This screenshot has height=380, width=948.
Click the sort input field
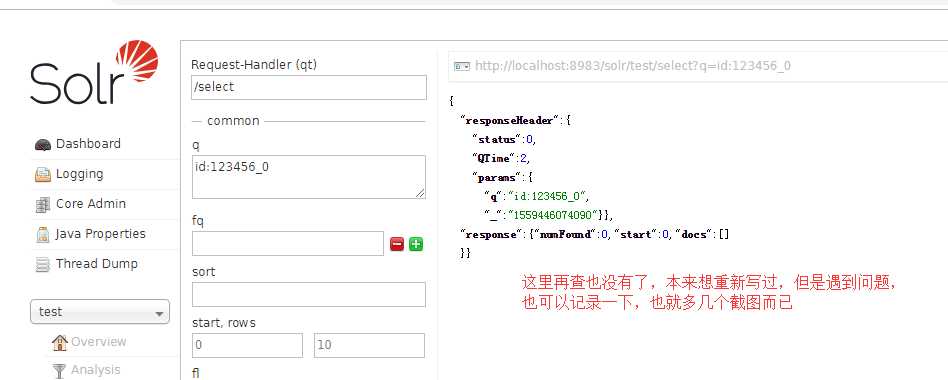[x=308, y=294]
